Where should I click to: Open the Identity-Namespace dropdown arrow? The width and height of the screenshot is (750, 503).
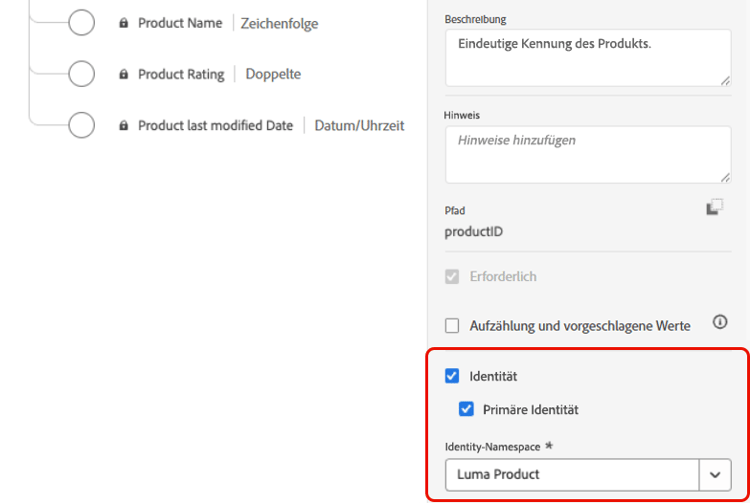pyautogui.click(x=715, y=474)
